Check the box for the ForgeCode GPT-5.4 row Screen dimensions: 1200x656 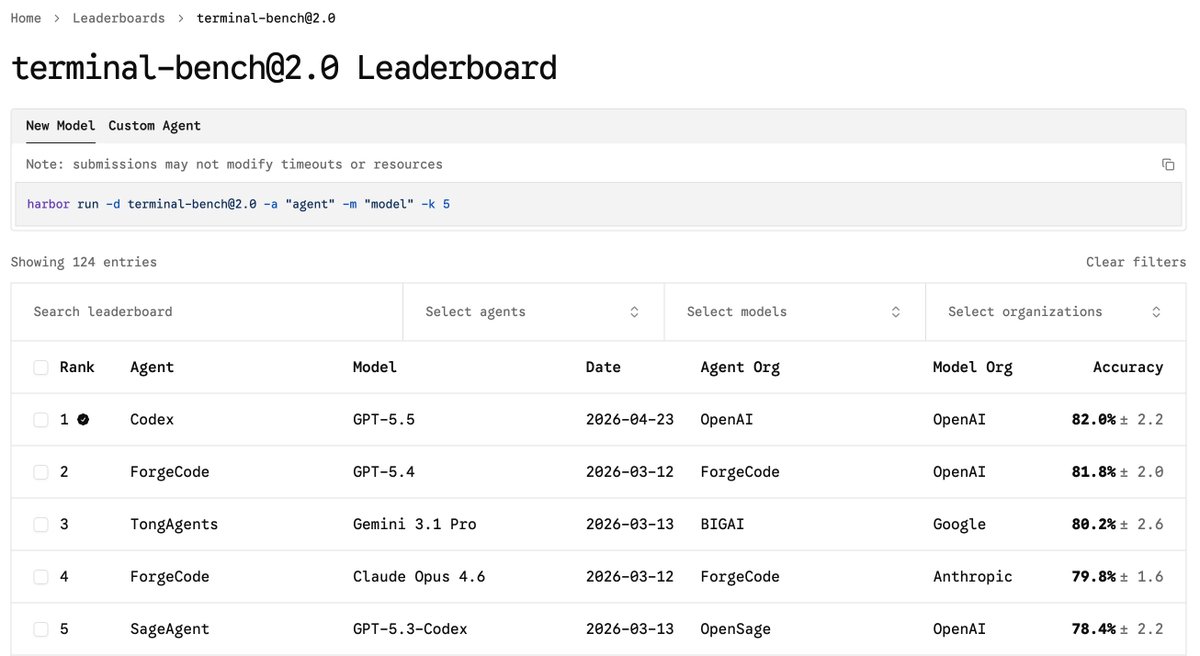click(x=41, y=472)
